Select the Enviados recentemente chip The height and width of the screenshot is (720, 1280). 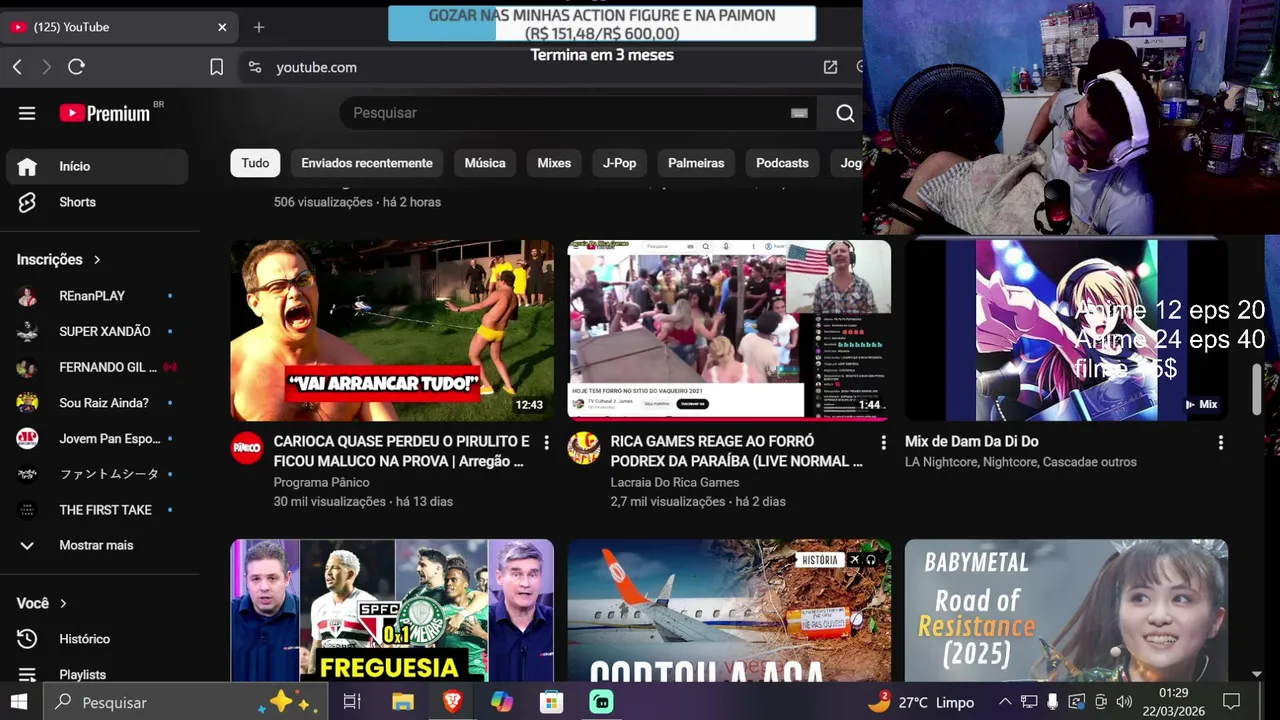[x=367, y=163]
